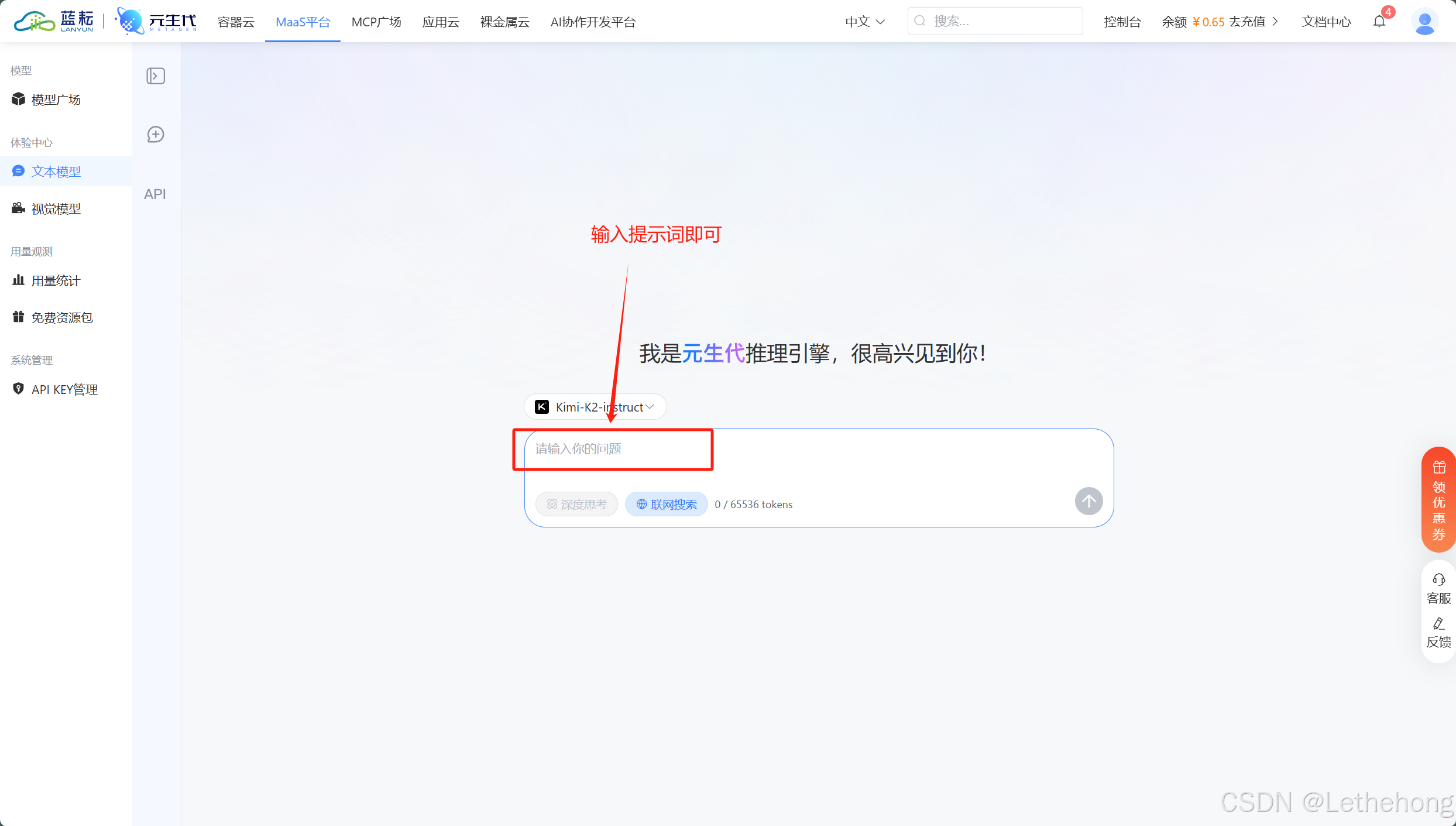Screen dimensions: 1456x826
Task: Click the chevron next to 去充值
Action: 1275,22
